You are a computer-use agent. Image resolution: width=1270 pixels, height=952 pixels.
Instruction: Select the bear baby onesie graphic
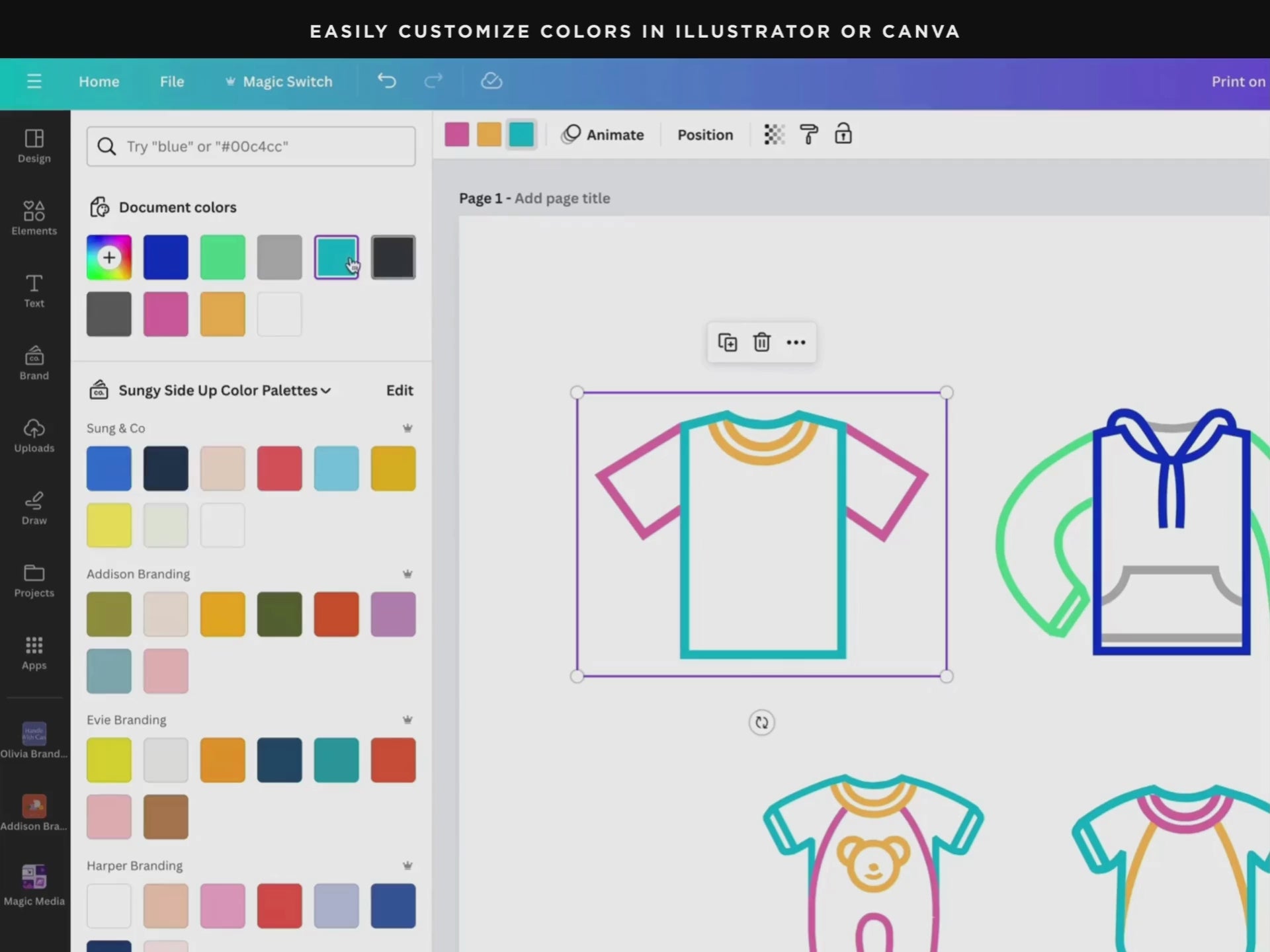(x=873, y=863)
